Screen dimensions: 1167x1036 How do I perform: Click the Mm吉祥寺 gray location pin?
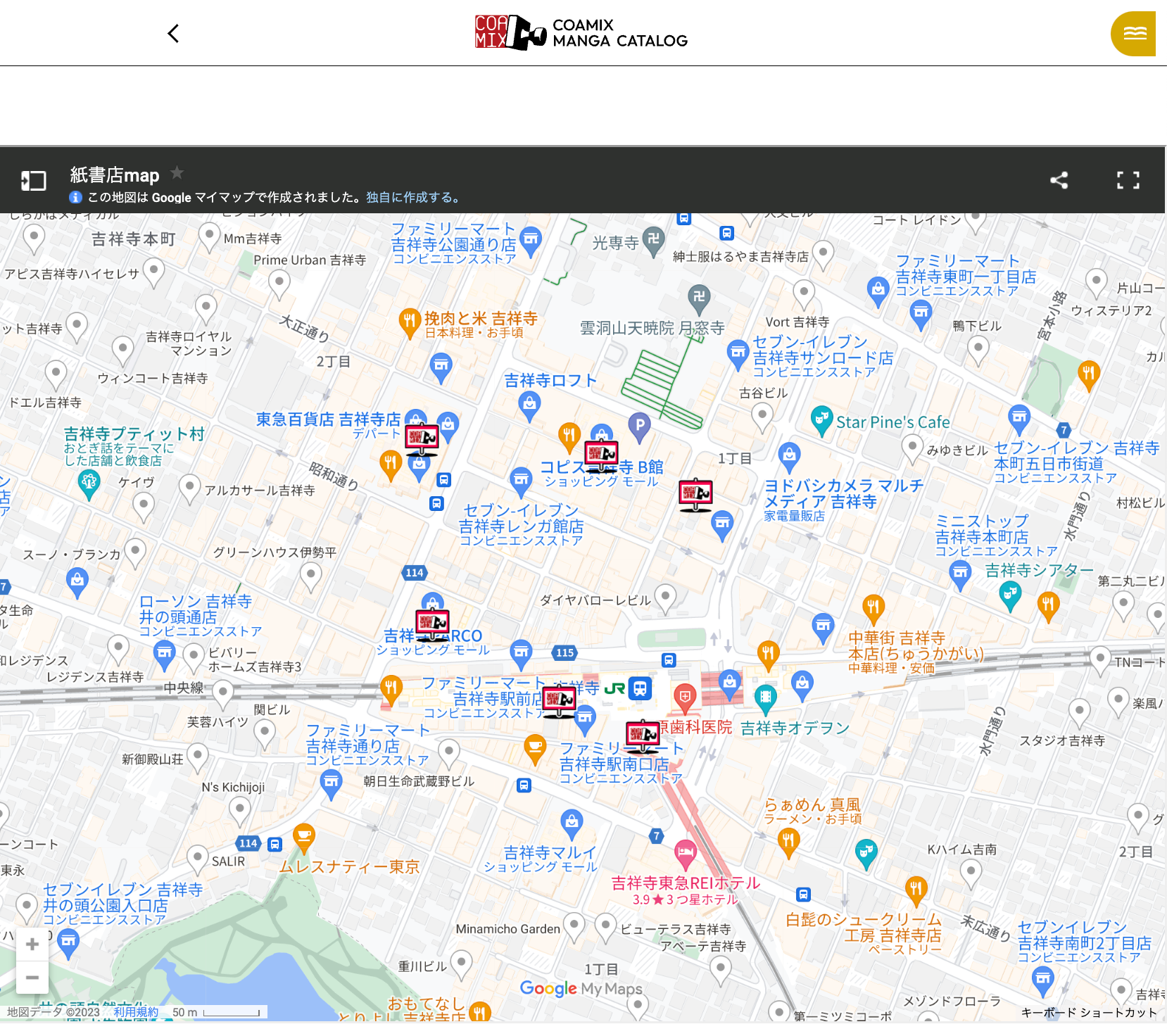[209, 237]
